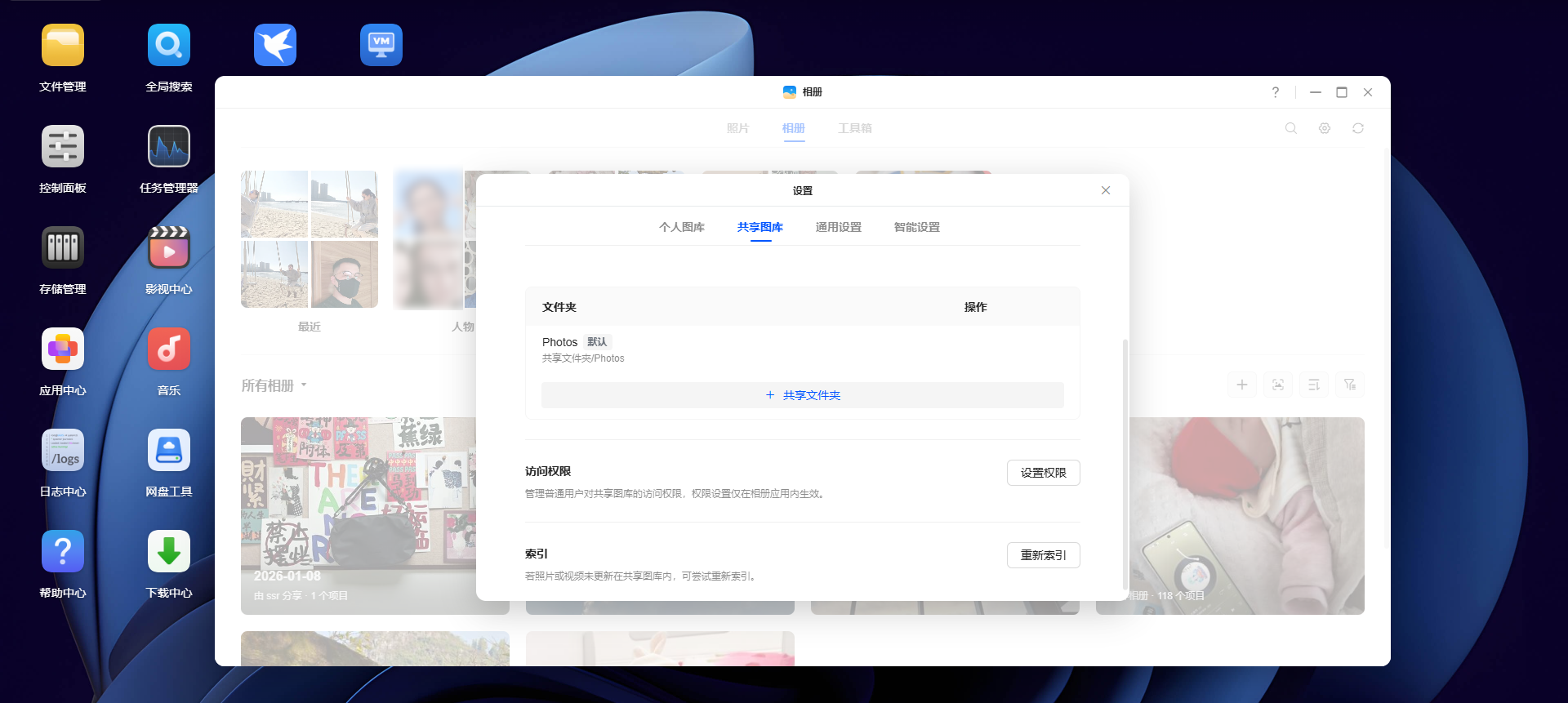The height and width of the screenshot is (703, 1568).
Task: Open 控制面板 on the desktop
Action: tap(63, 147)
